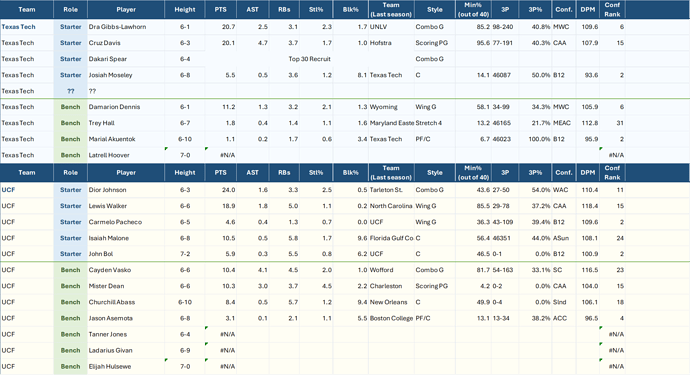Click Churchill Abass player name cell

point(126,302)
